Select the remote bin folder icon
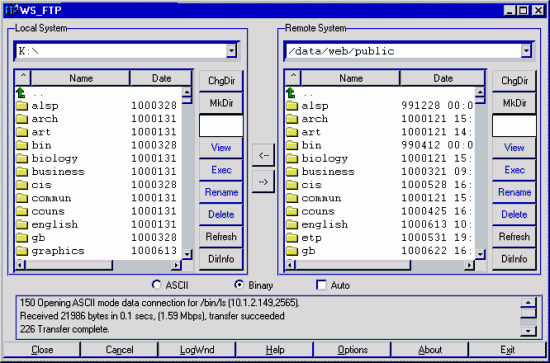 (x=292, y=145)
